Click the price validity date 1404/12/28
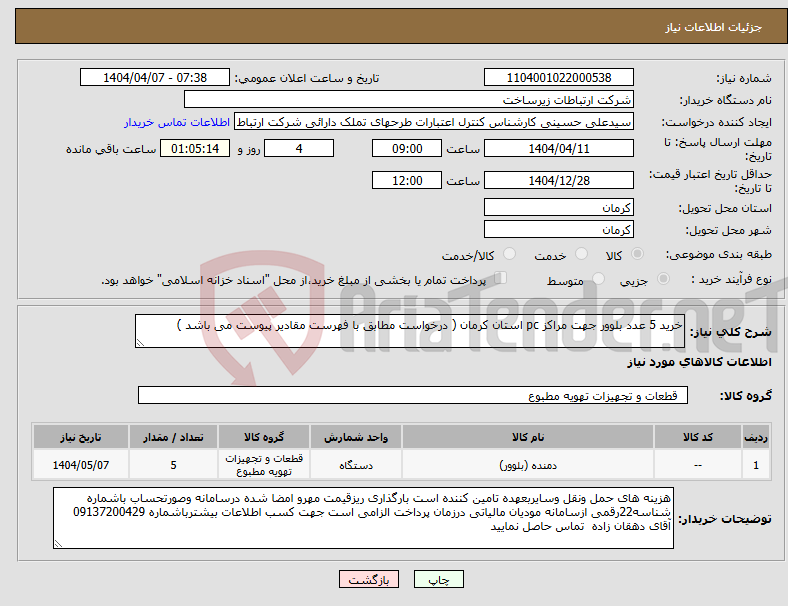This screenshot has height=606, width=788. (558, 180)
